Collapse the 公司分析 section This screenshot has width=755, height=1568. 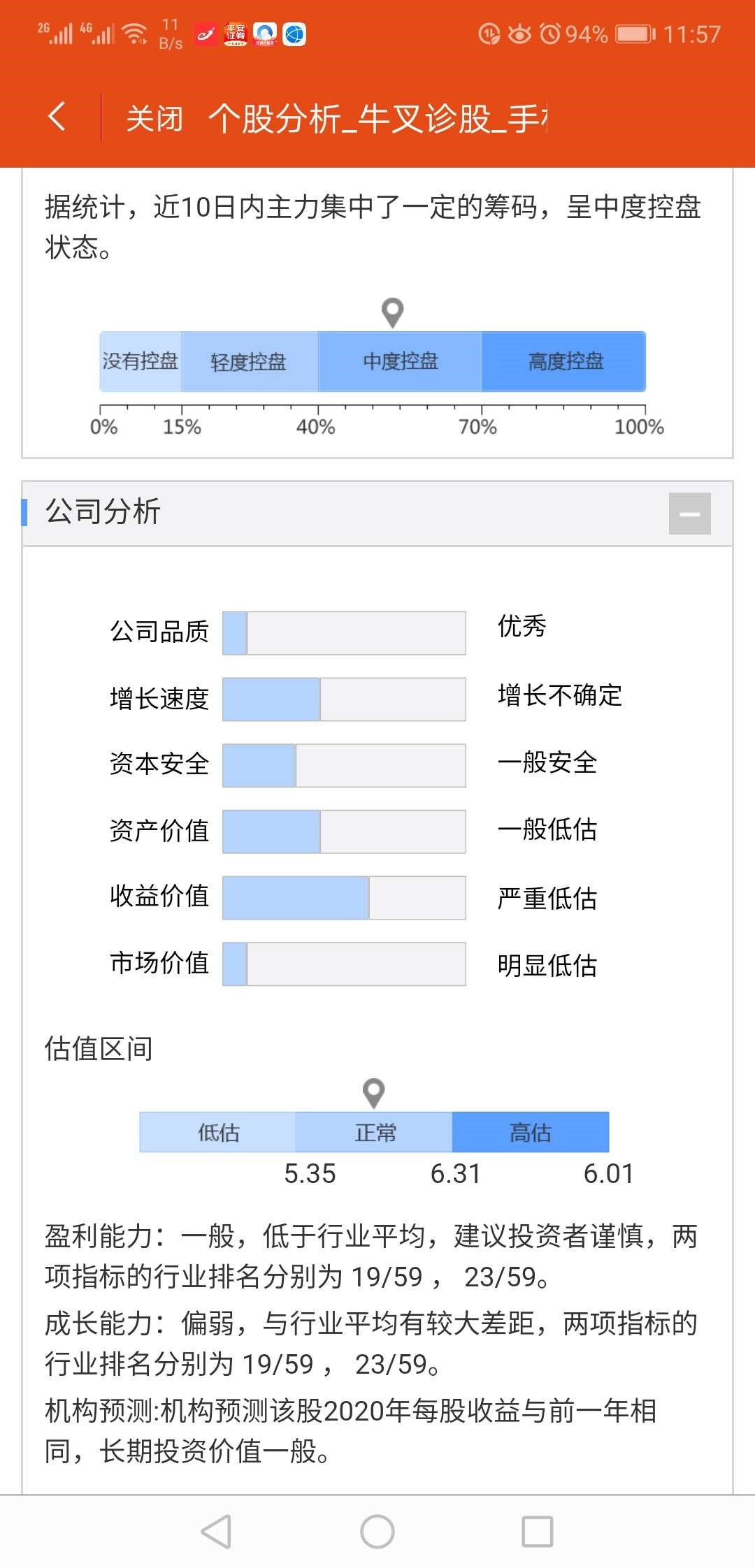pyautogui.click(x=689, y=514)
